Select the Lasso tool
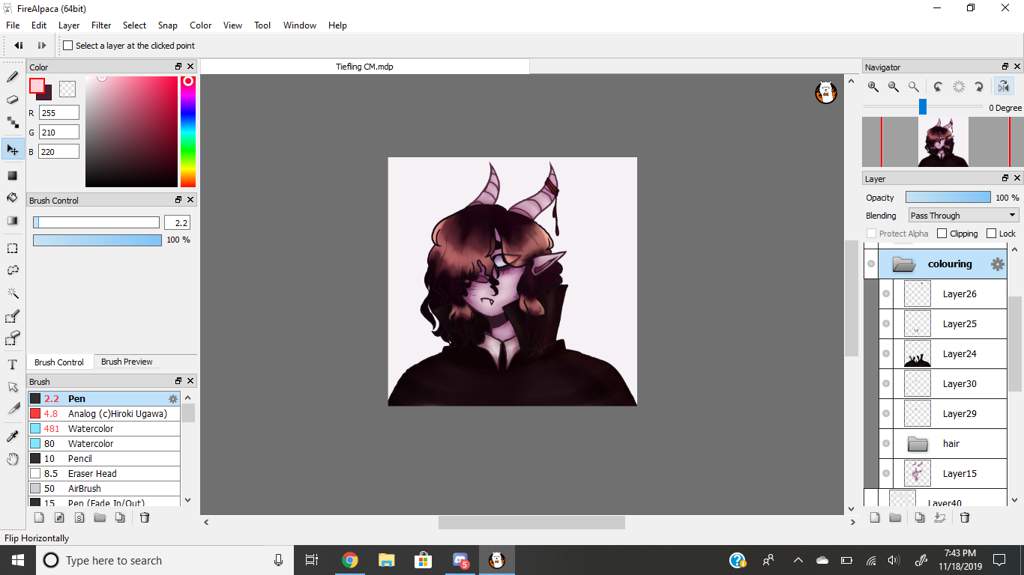The width and height of the screenshot is (1024, 575). 12,271
